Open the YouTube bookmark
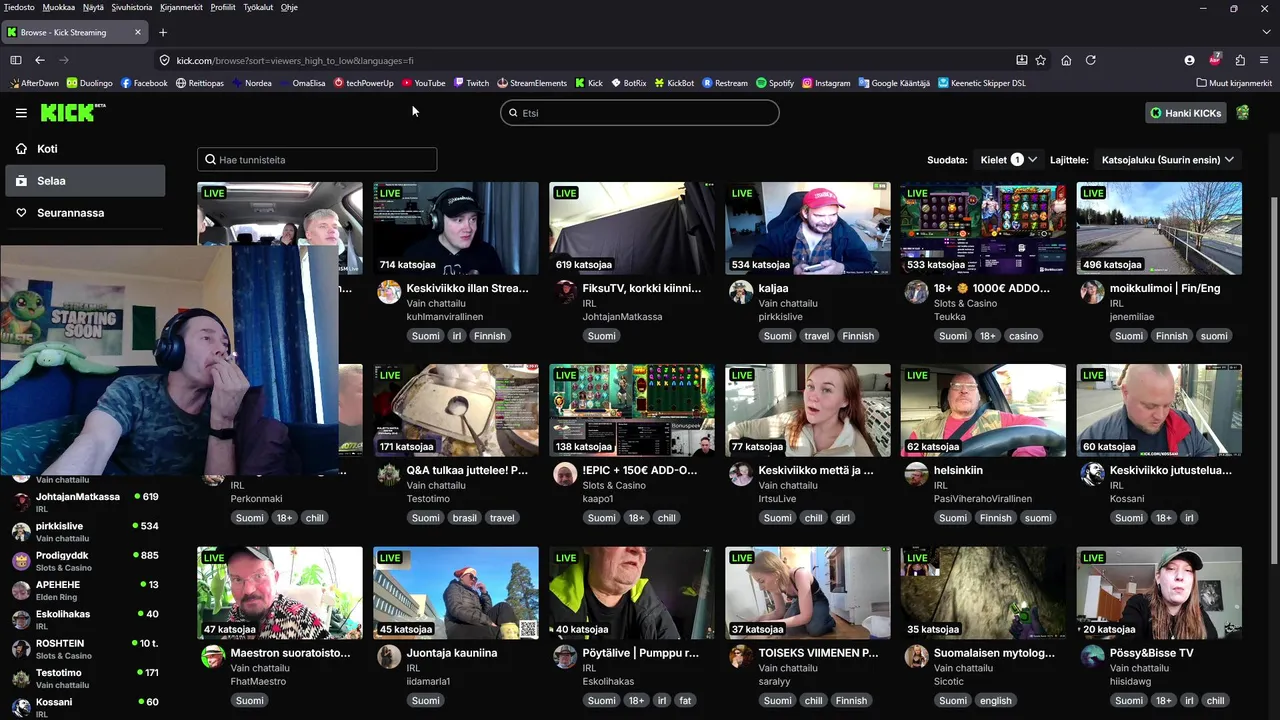The height and width of the screenshot is (720, 1280). tap(423, 83)
